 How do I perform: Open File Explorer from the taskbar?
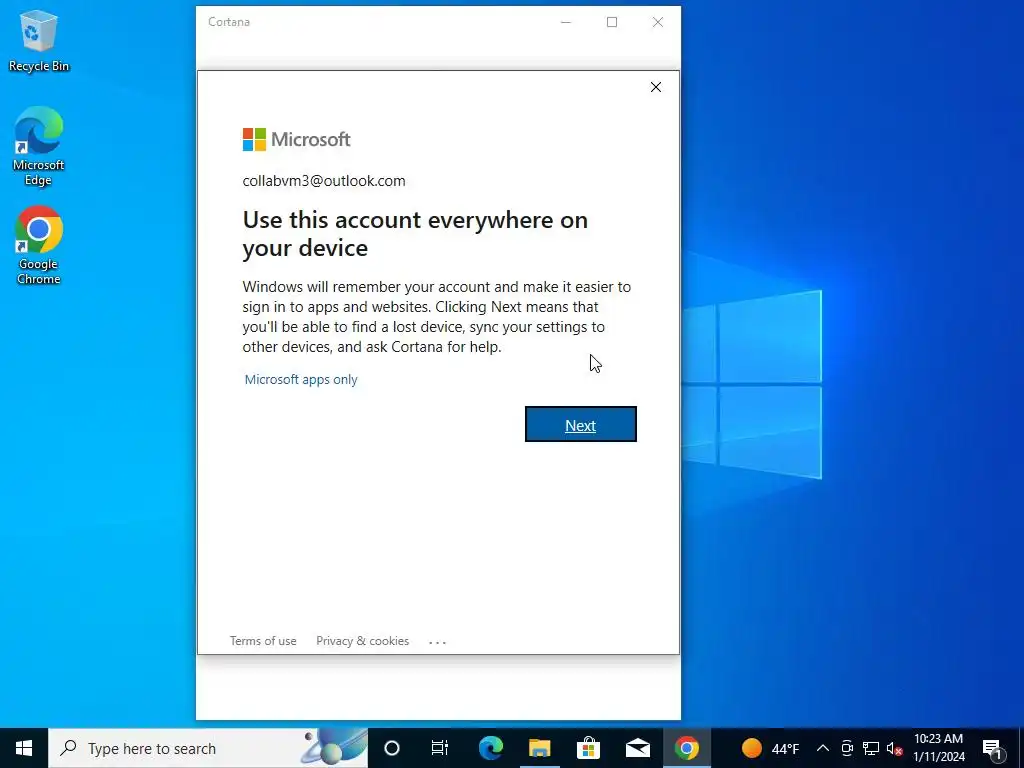539,748
